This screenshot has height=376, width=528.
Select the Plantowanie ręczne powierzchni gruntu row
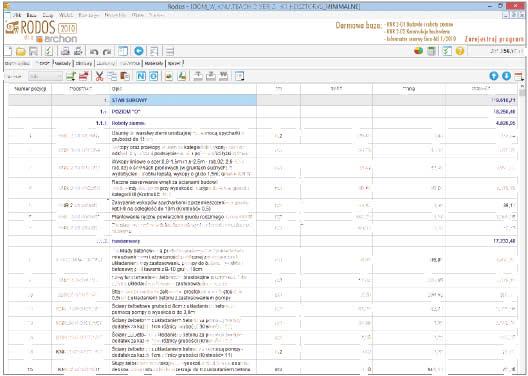(263, 217)
